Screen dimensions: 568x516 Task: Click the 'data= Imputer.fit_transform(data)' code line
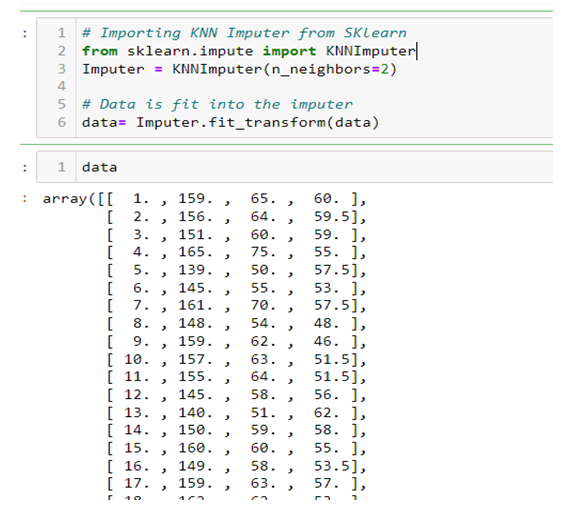tap(231, 122)
